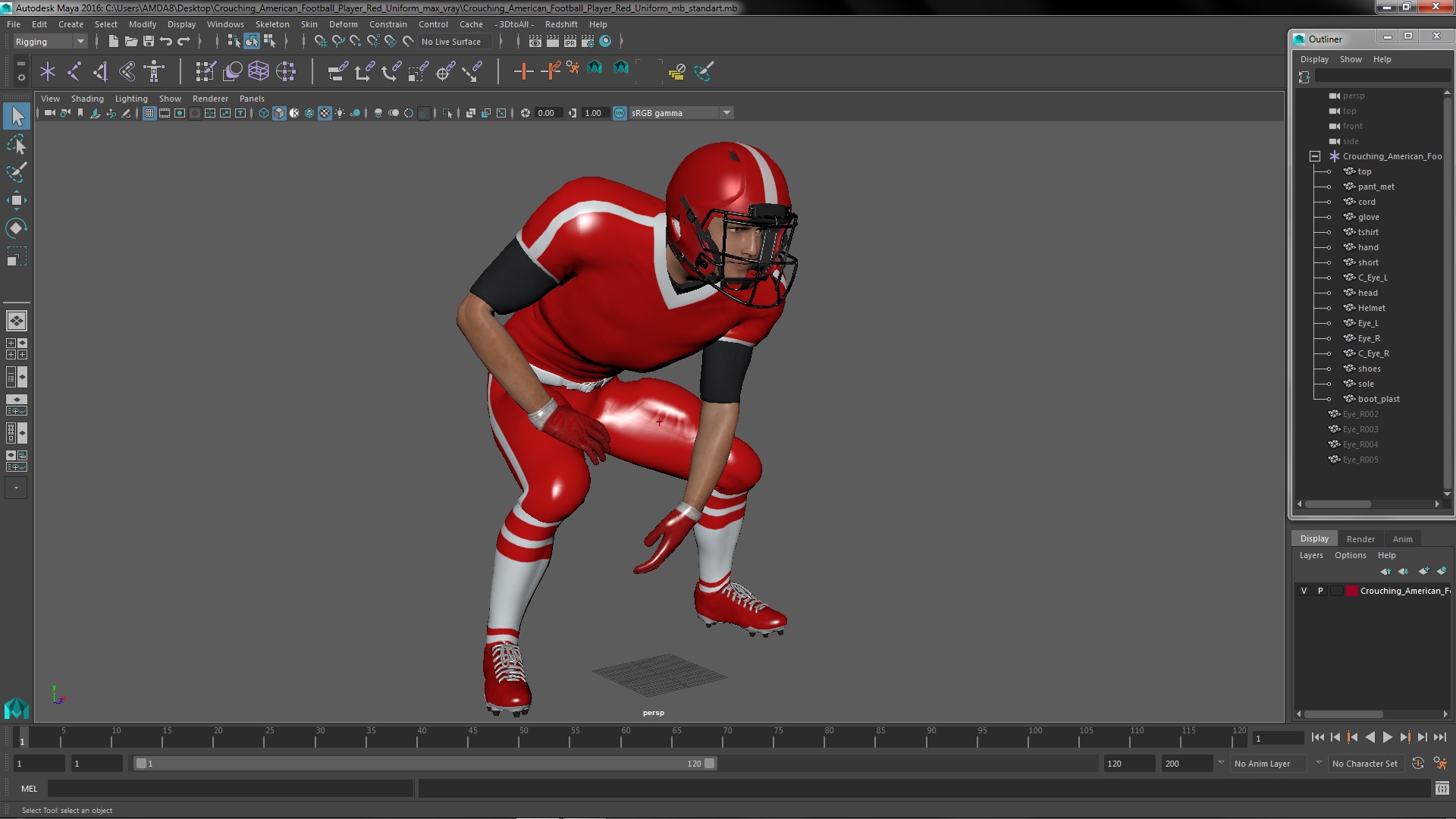Switch to the Render layer tab
The height and width of the screenshot is (819, 1456).
click(1360, 539)
